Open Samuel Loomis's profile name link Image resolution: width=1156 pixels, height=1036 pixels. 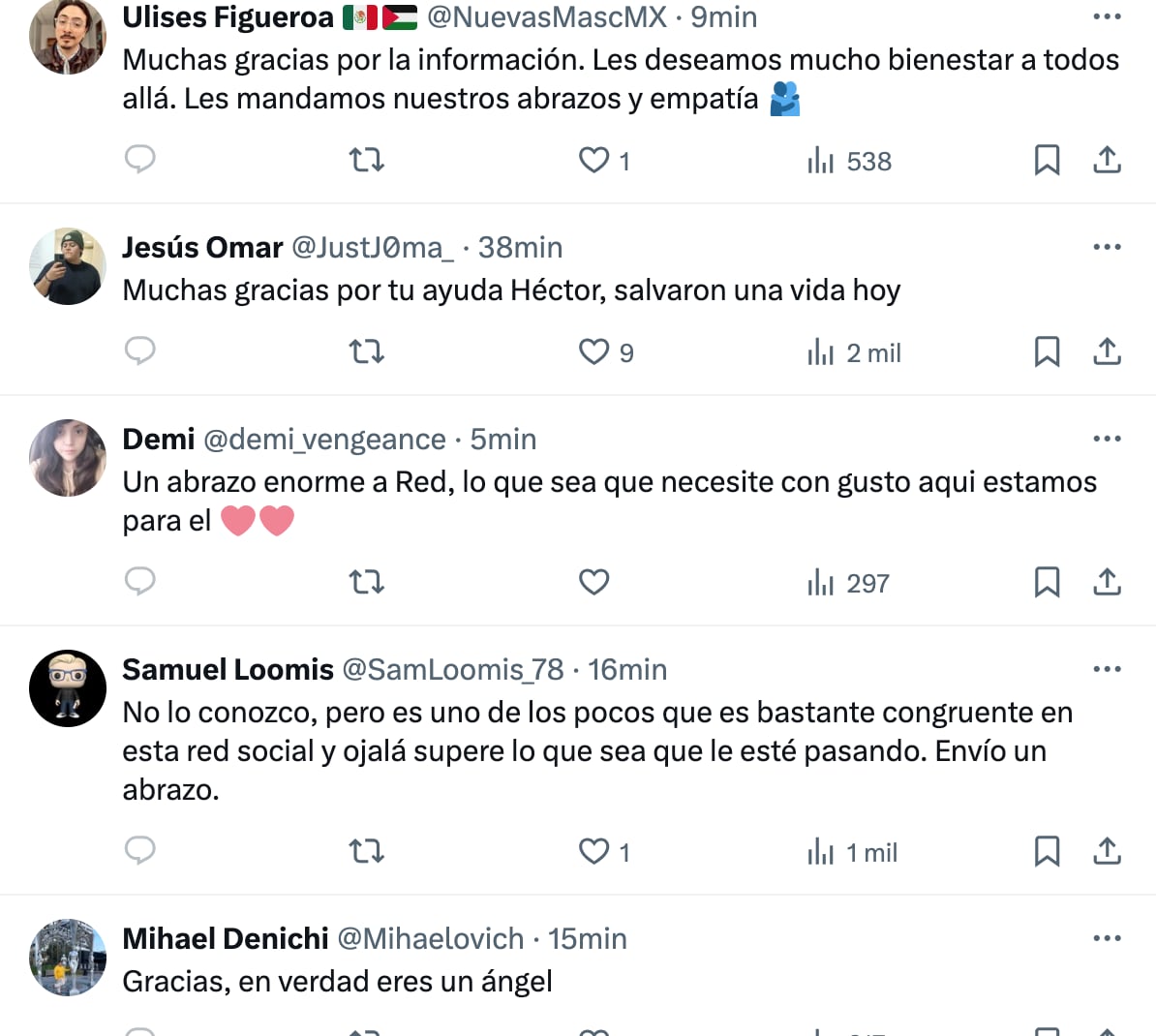[x=228, y=669]
